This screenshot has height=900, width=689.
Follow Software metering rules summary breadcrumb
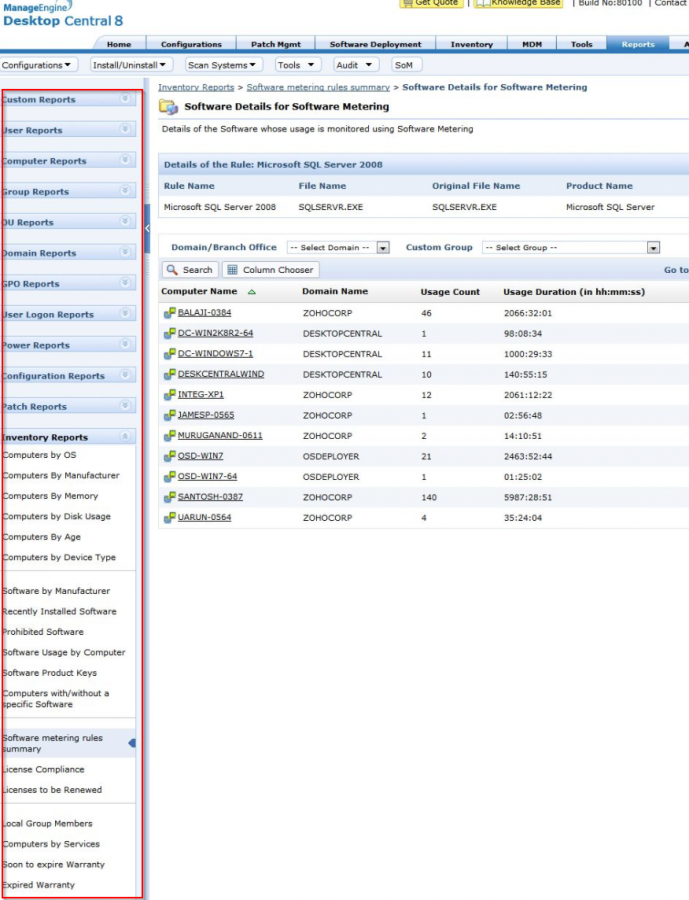pyautogui.click(x=318, y=87)
